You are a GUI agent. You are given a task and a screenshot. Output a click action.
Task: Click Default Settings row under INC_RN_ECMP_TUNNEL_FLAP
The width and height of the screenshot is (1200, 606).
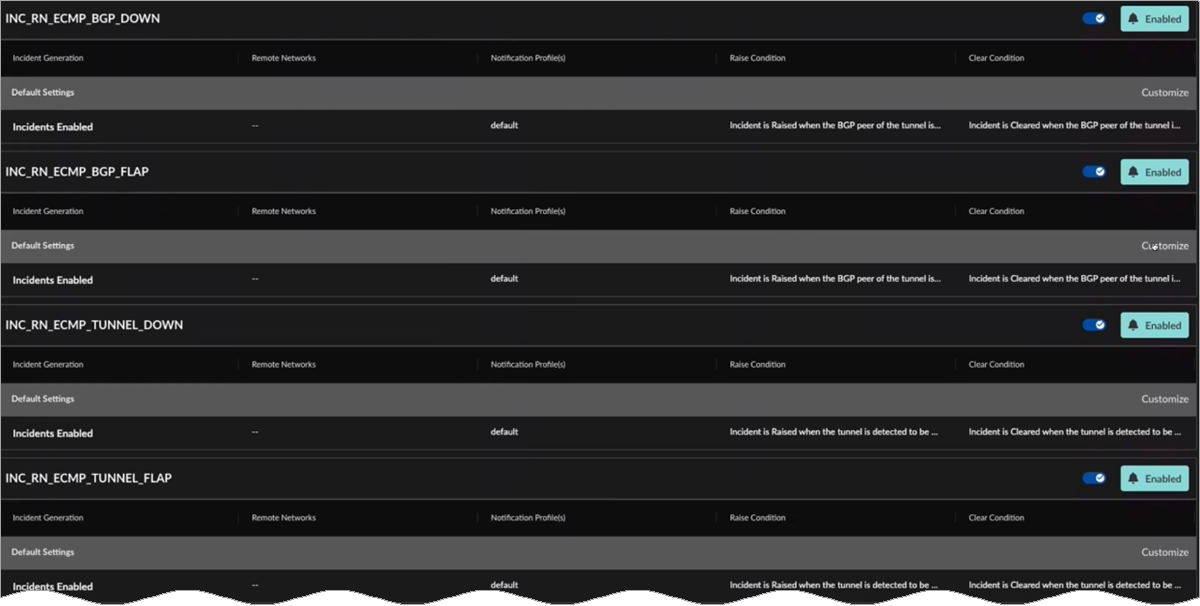tap(600, 552)
